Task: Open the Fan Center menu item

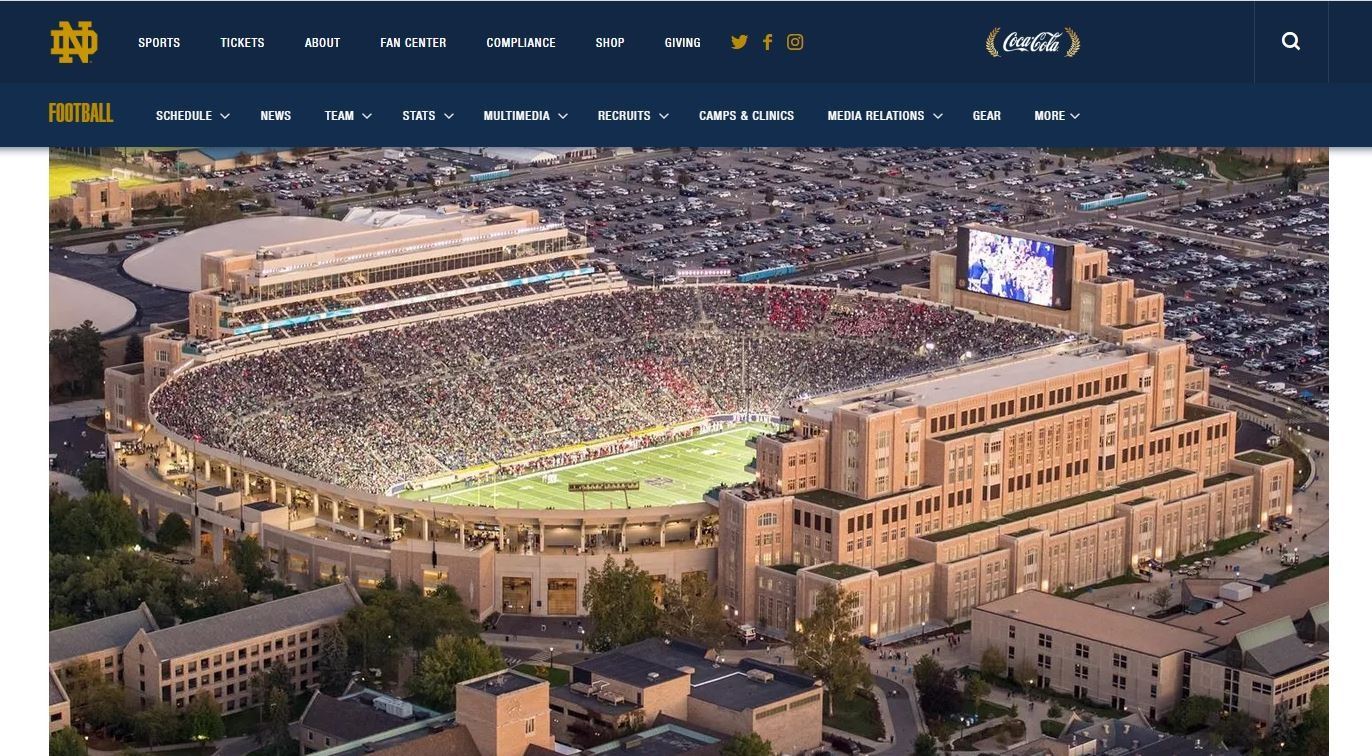Action: click(x=413, y=43)
